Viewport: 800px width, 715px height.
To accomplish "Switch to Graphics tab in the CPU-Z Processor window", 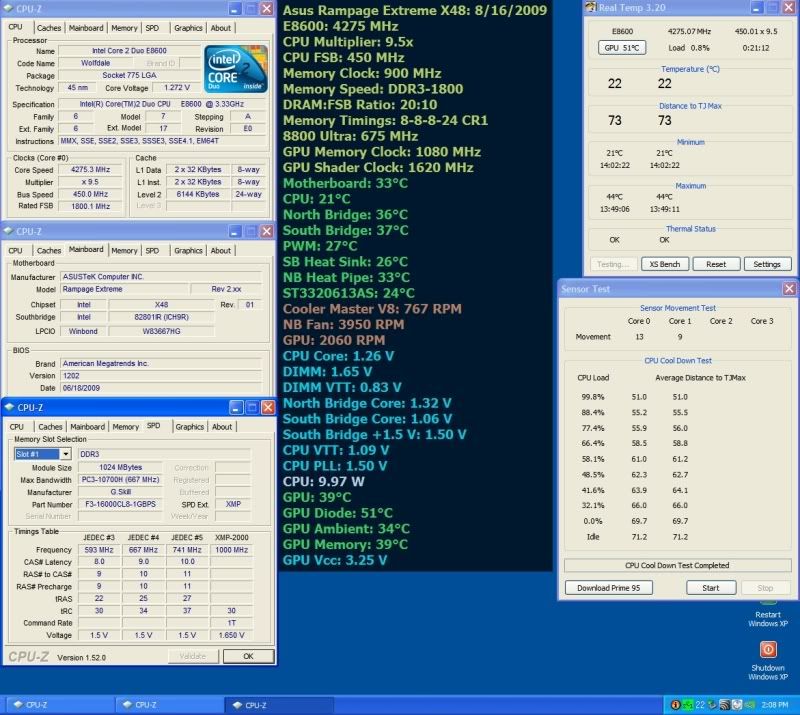I will tap(188, 28).
